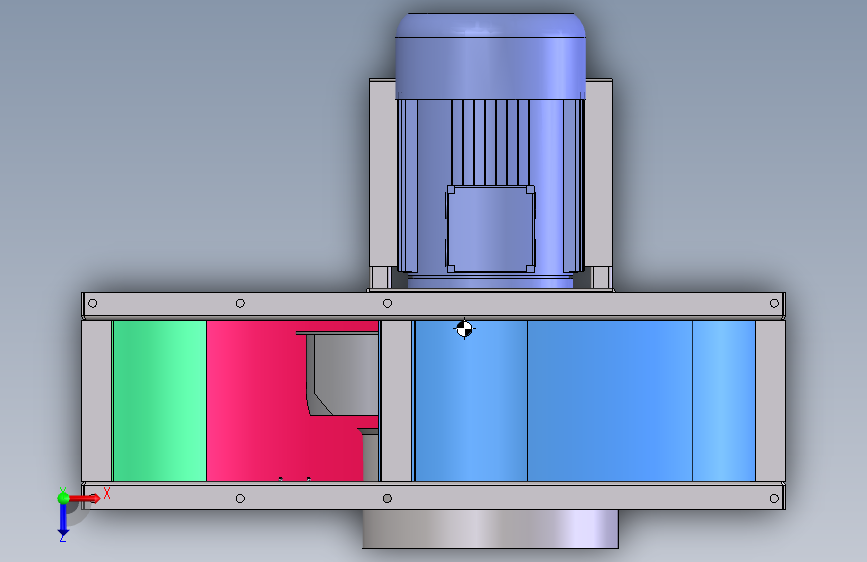Pick the left vertical frame post

(97, 401)
